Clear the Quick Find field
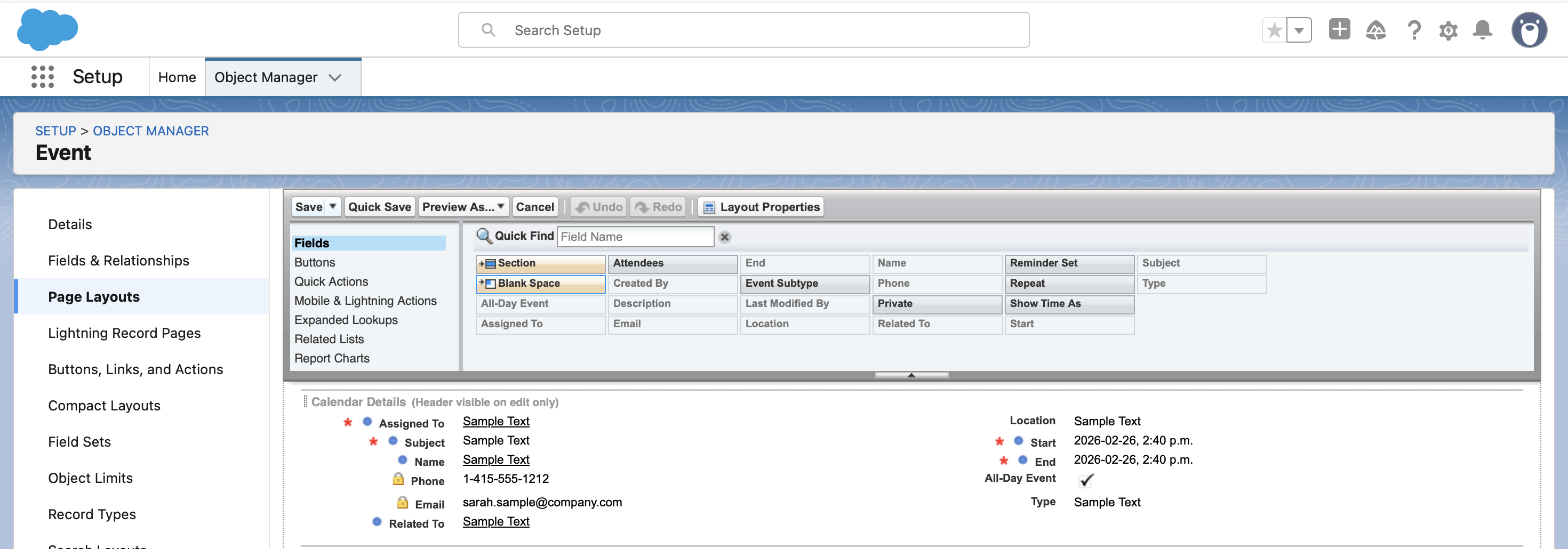 point(724,237)
